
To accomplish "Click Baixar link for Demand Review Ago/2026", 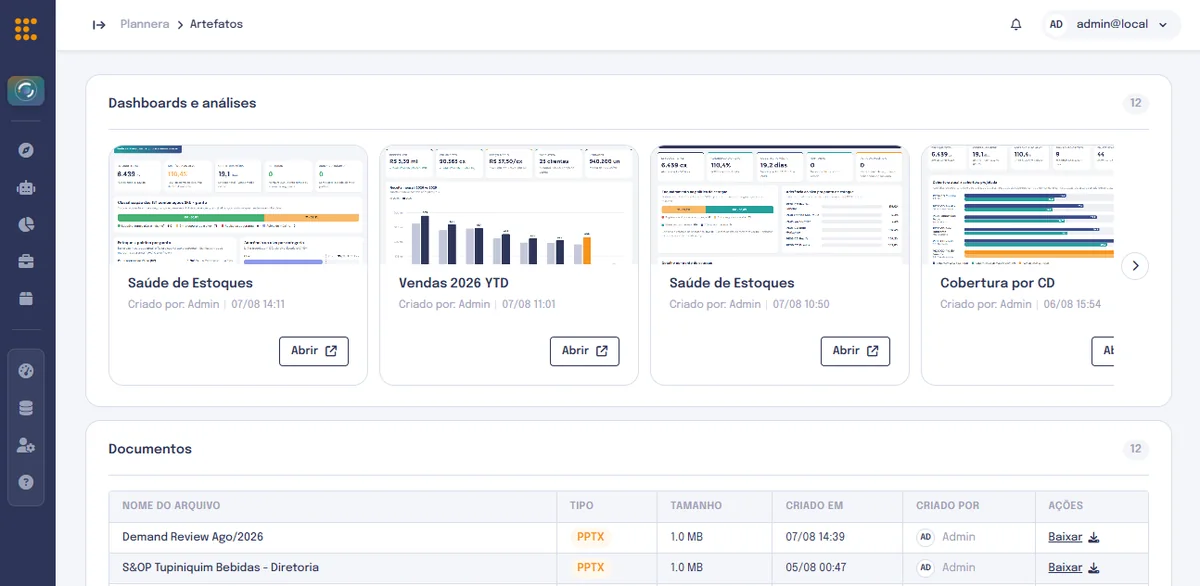I will [1065, 537].
